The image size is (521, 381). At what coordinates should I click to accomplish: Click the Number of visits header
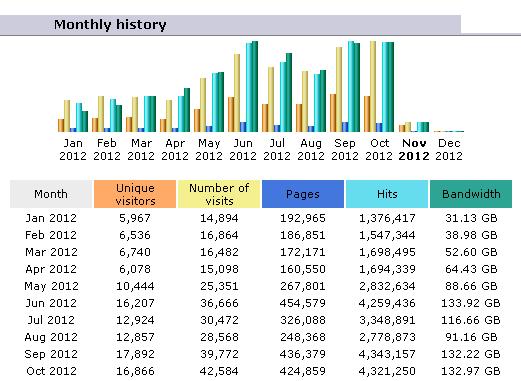click(219, 194)
